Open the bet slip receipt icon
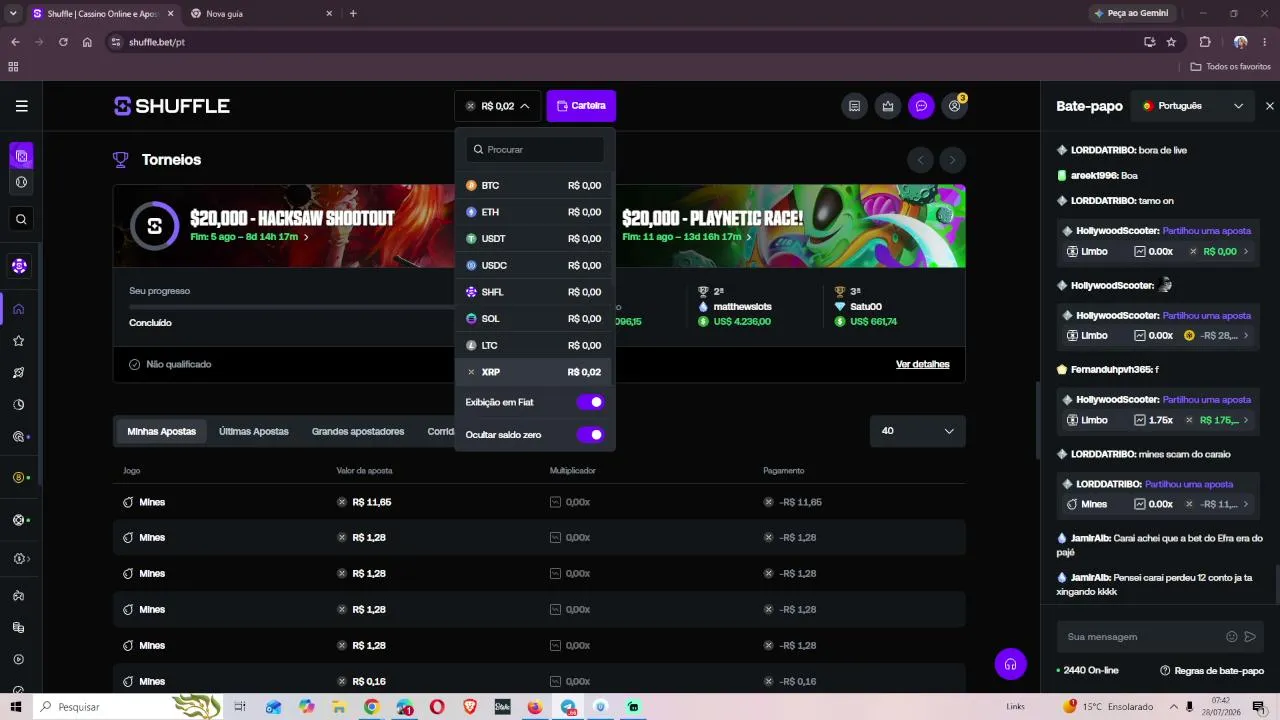The width and height of the screenshot is (1280, 720). point(854,106)
